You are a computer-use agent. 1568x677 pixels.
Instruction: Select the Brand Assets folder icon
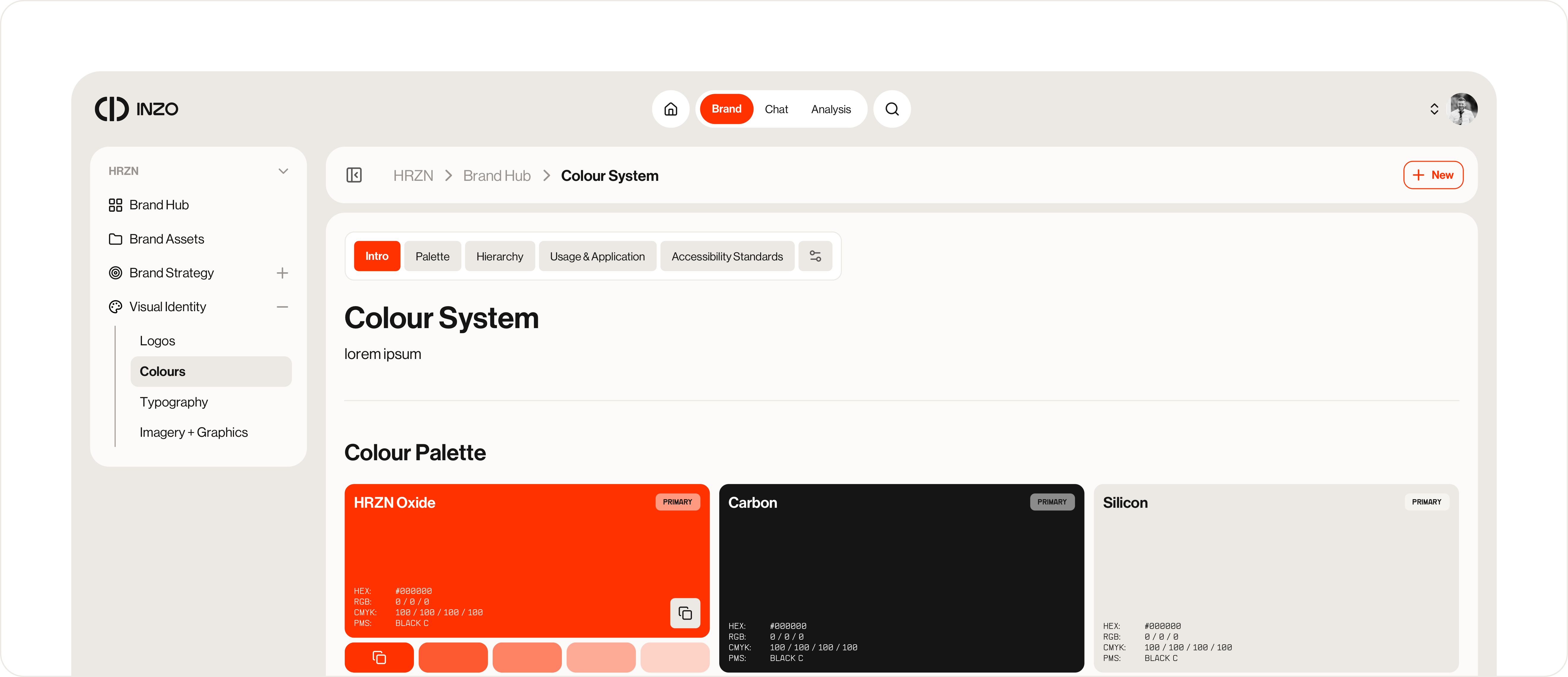tap(116, 239)
